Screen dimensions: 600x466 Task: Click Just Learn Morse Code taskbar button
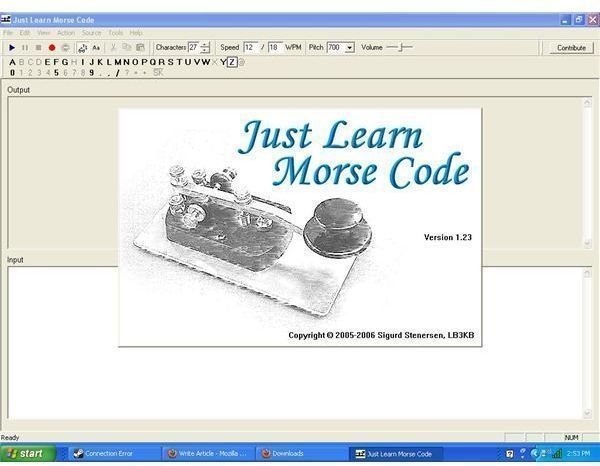click(395, 454)
